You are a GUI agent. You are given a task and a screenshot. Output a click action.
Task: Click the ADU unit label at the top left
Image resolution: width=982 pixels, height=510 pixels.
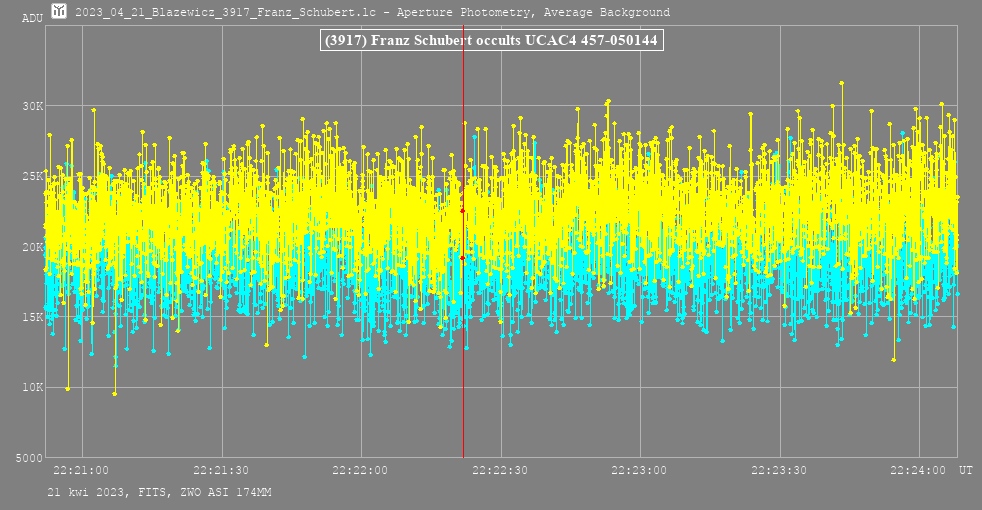33,18
